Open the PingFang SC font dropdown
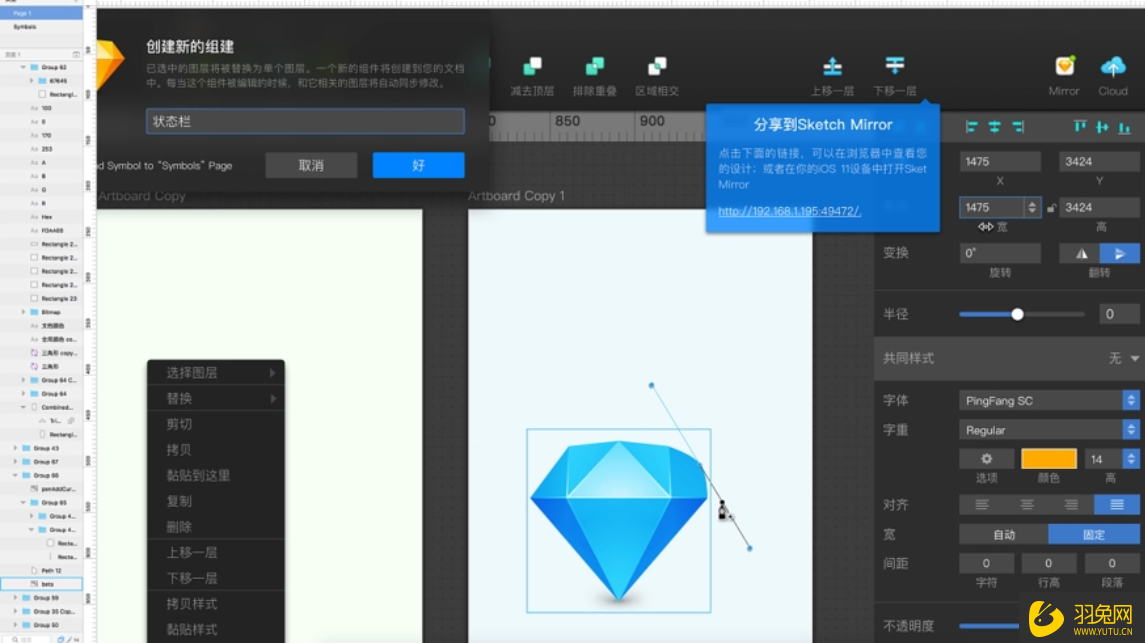1145x643 pixels. 1049,401
